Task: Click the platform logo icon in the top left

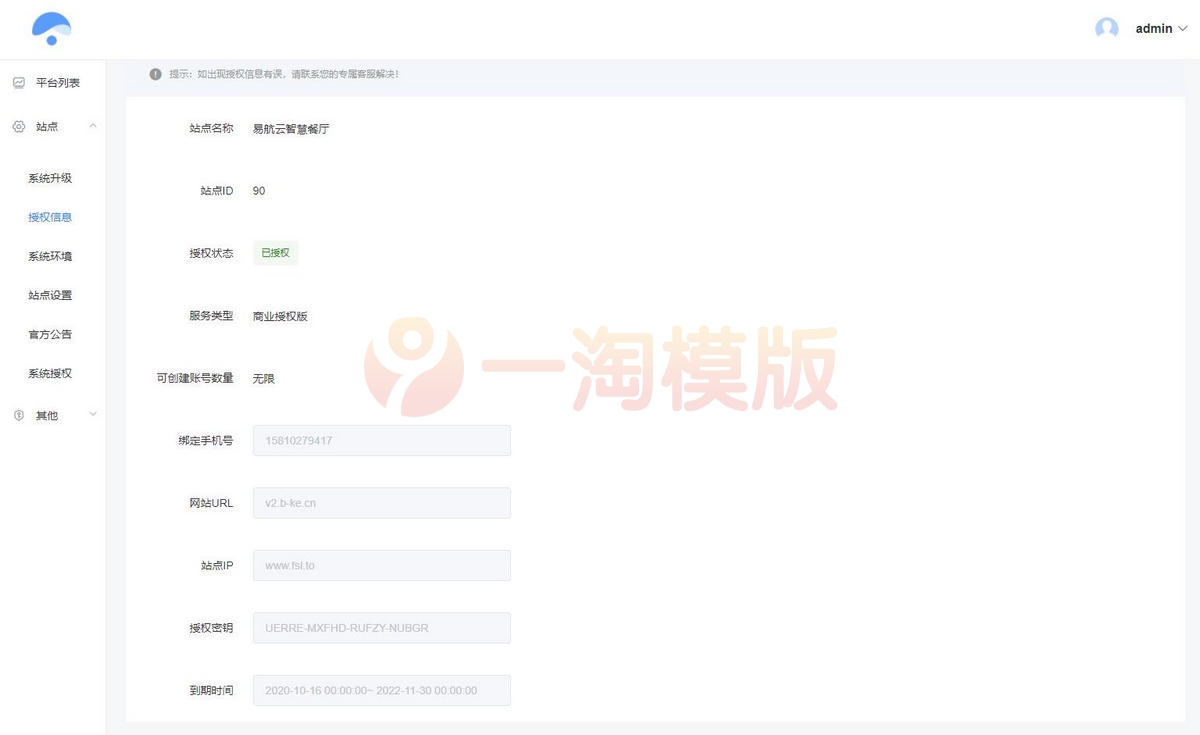Action: click(50, 29)
